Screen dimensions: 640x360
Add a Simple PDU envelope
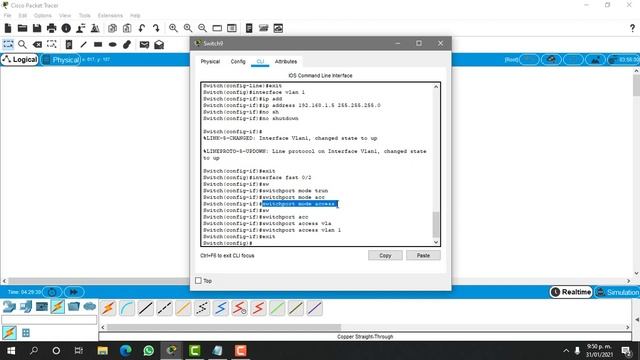(x=144, y=44)
